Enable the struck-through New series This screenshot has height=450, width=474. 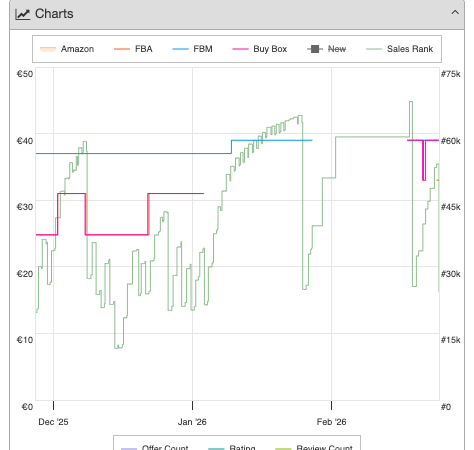(x=327, y=49)
